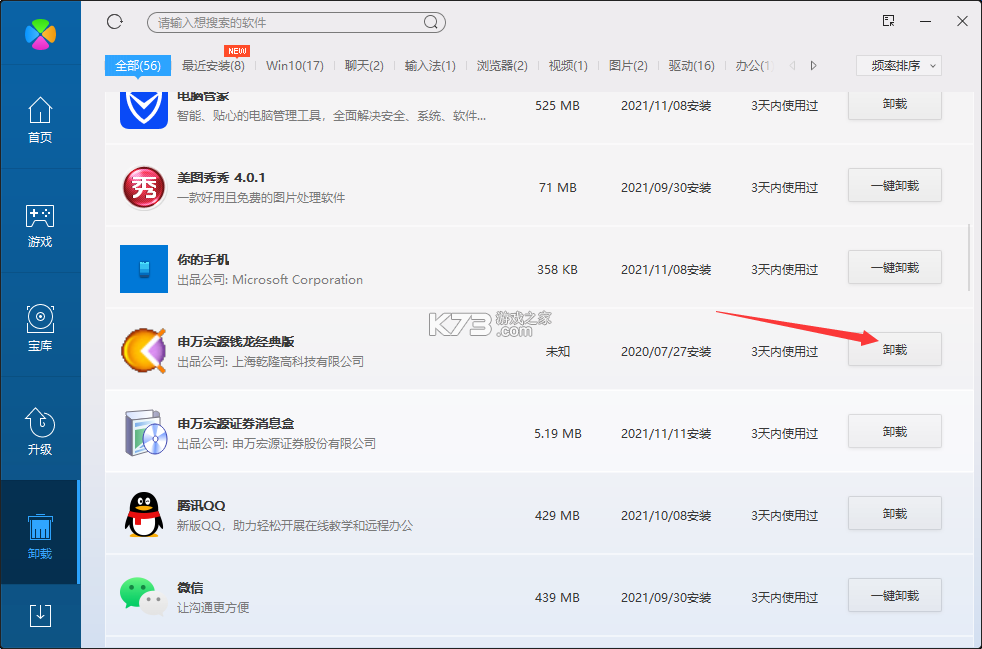Click the 你的手机 app icon
This screenshot has height=649, width=982.
pos(144,269)
